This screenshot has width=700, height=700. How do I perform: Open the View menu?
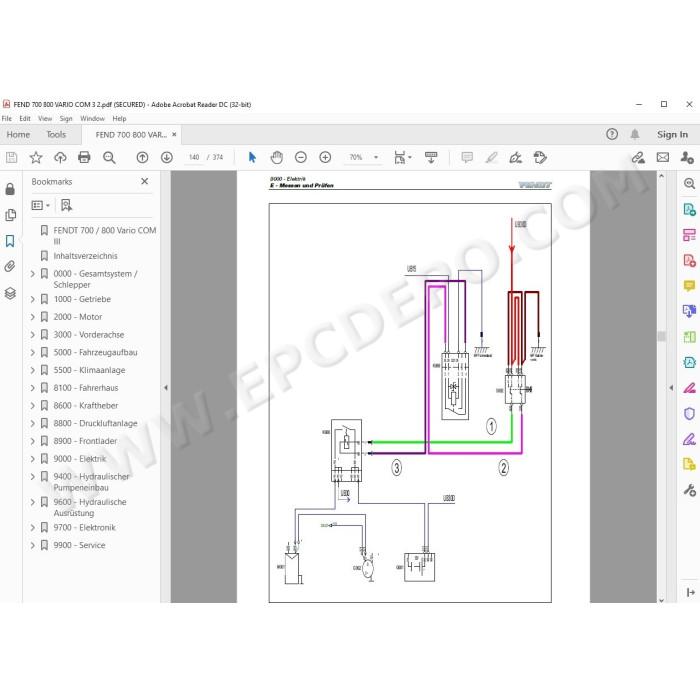click(x=45, y=118)
